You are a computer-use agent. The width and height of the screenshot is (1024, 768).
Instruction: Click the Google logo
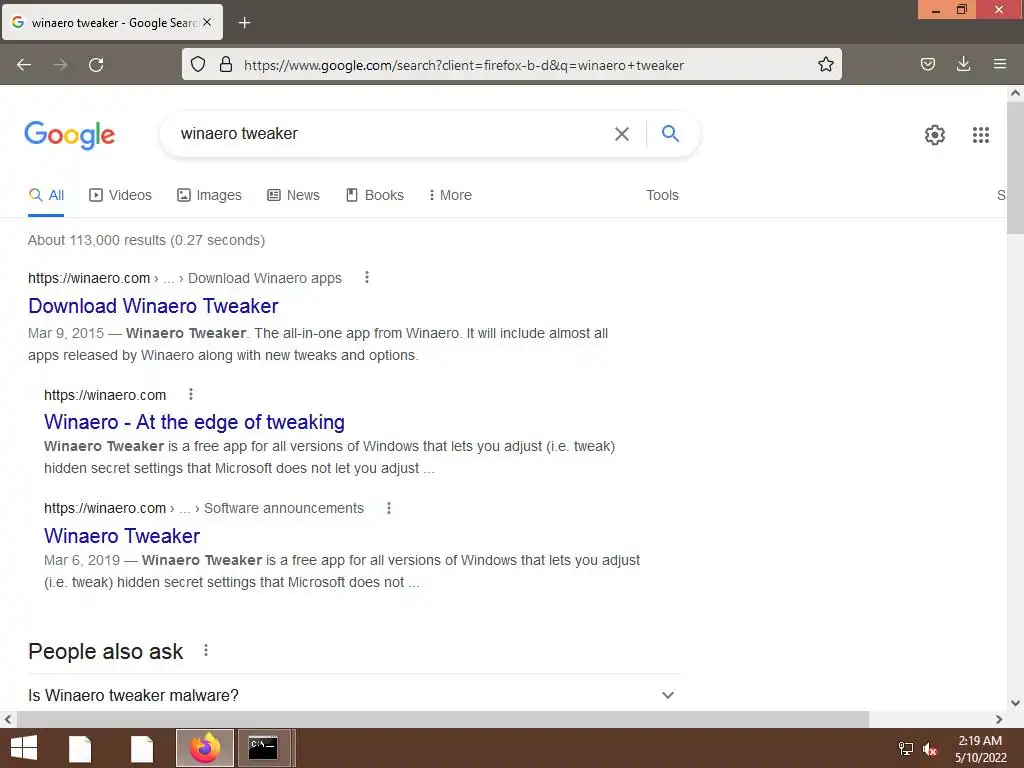tap(69, 135)
